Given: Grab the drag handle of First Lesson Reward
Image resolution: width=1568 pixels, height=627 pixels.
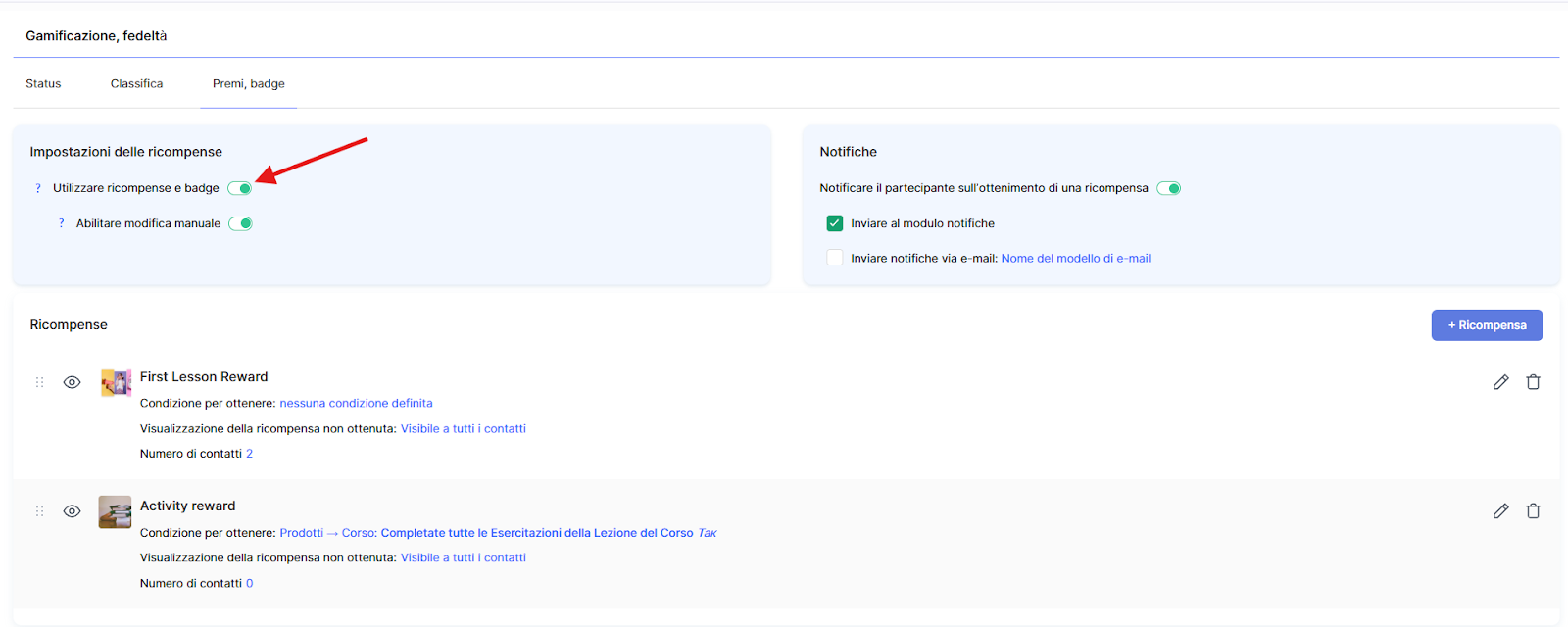Looking at the screenshot, I should coord(40,382).
